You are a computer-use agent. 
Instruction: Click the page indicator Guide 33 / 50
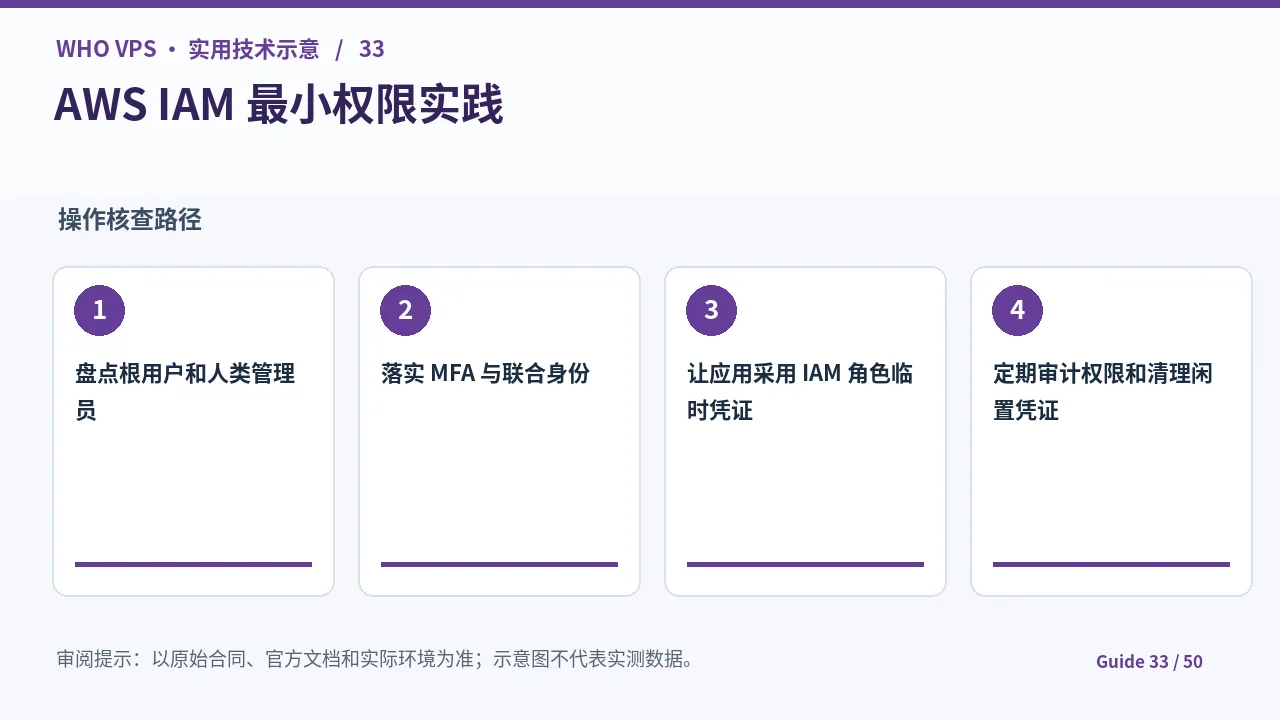(x=1149, y=661)
